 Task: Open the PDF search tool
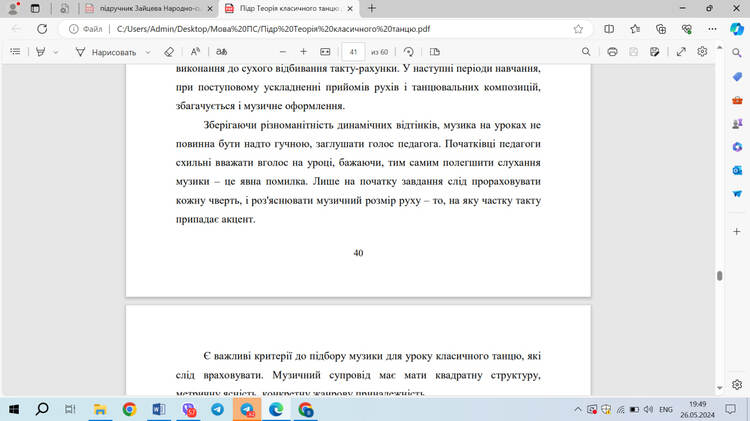[x=586, y=52]
